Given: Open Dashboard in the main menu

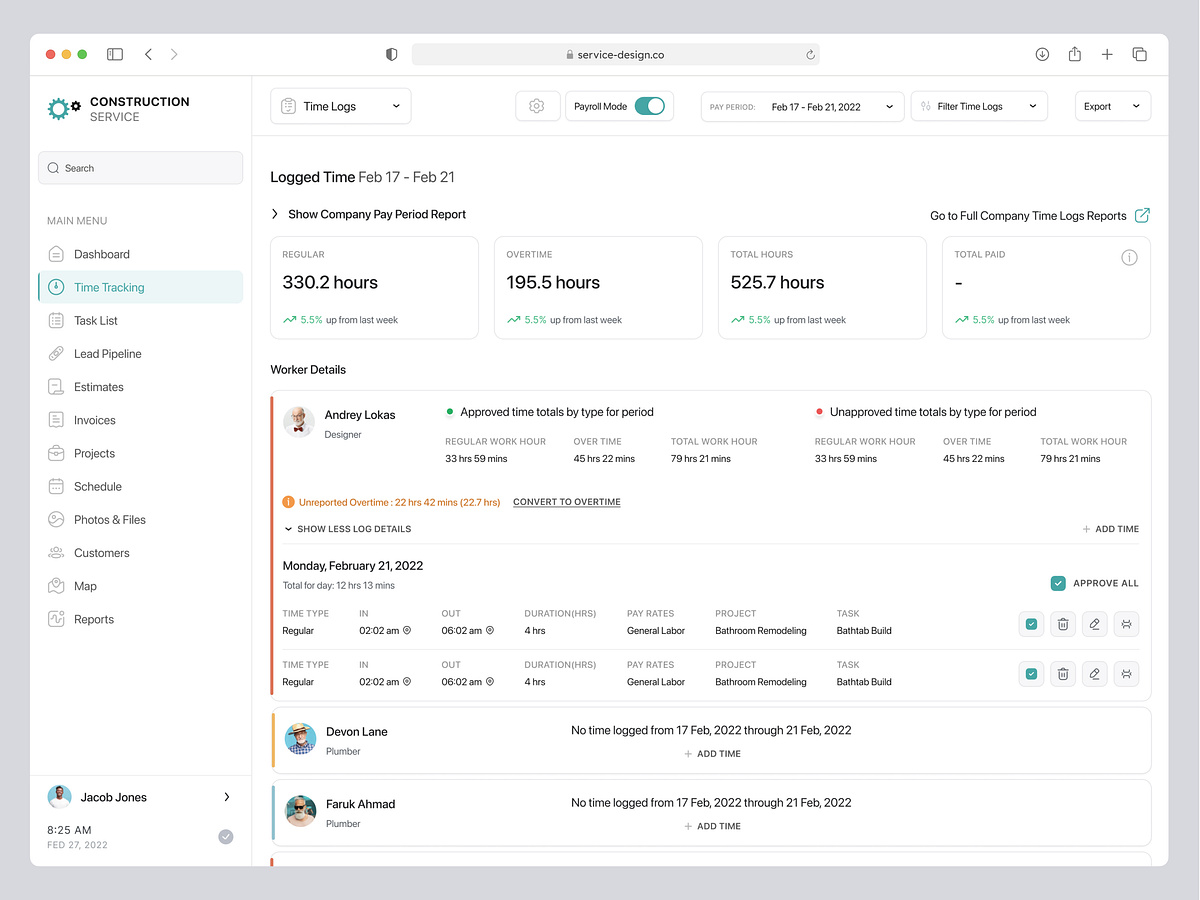Looking at the screenshot, I should coord(140,254).
